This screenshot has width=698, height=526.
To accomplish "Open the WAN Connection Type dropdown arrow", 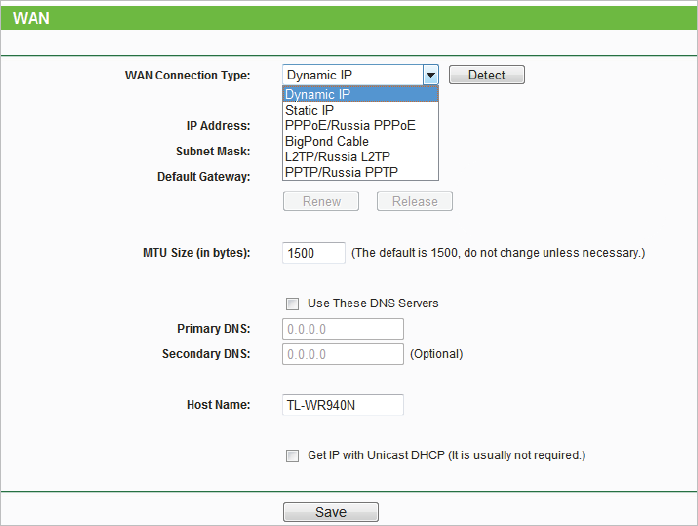I will tap(430, 75).
